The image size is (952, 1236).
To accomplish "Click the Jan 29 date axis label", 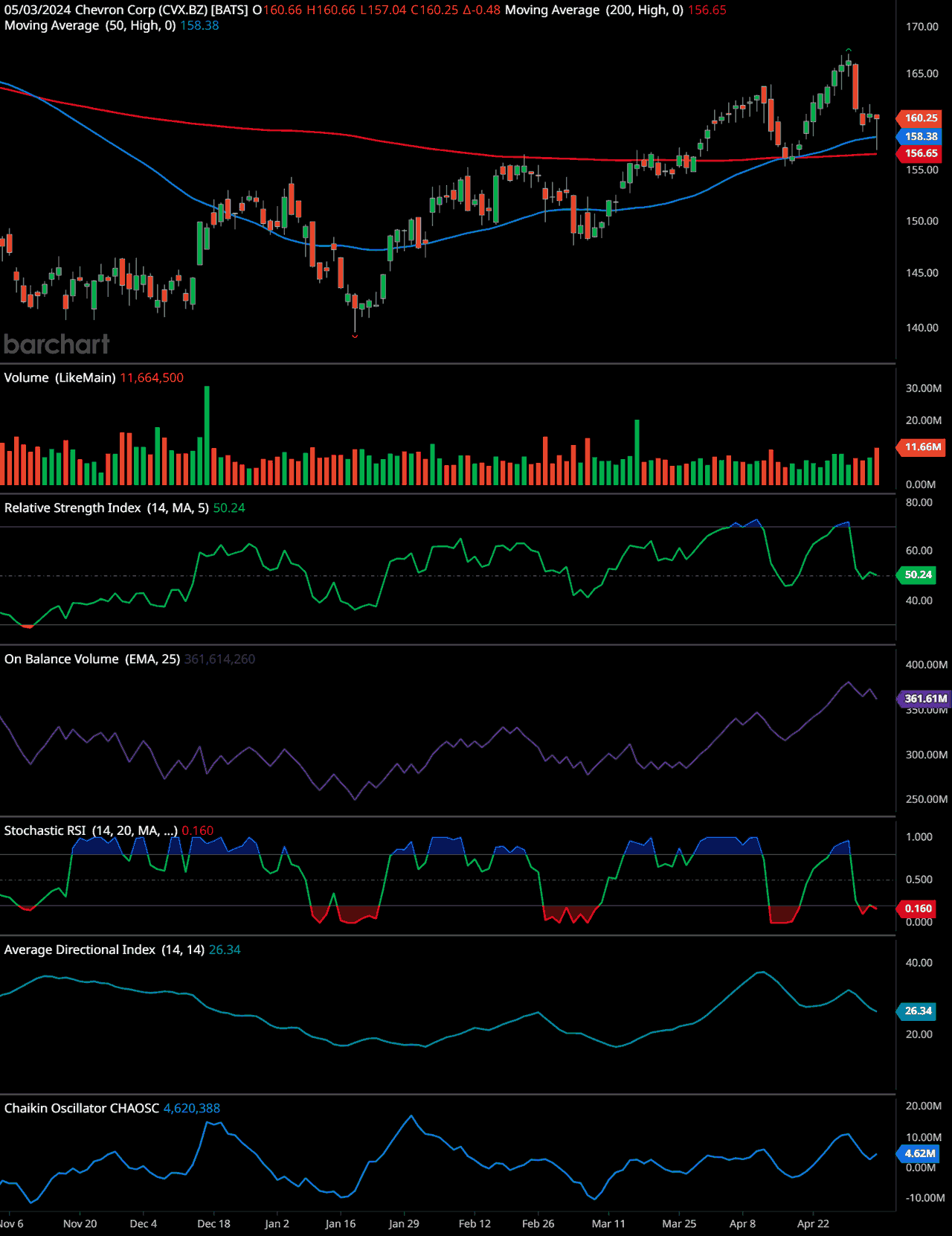I will 404,1223.
